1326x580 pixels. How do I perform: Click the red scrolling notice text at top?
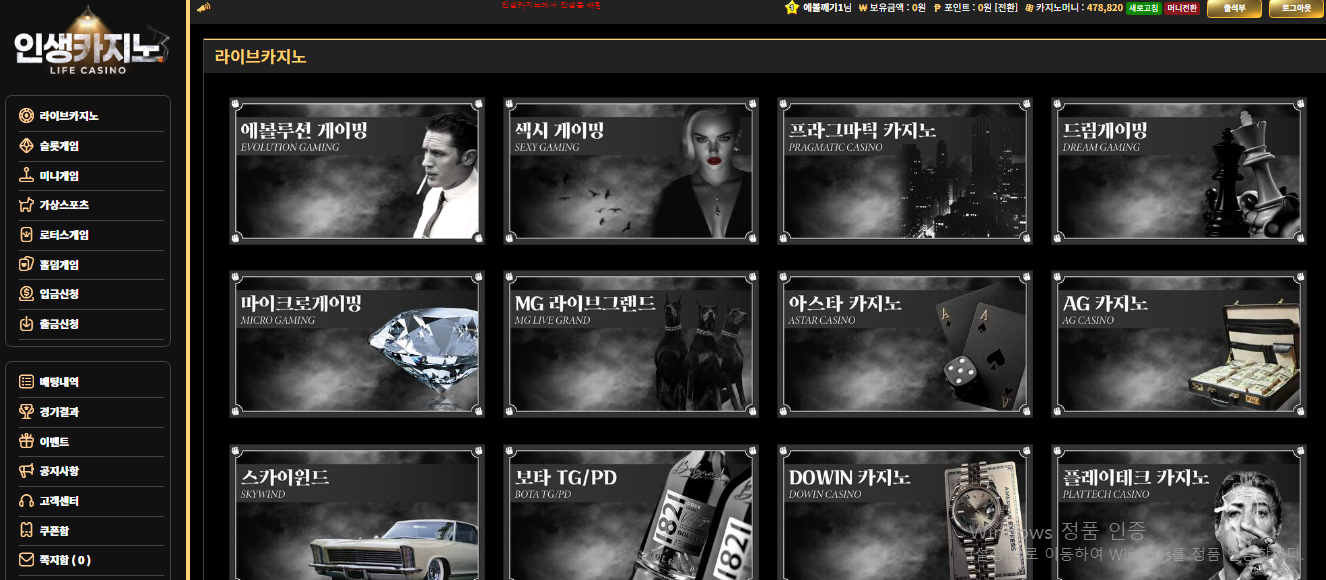tap(551, 5)
